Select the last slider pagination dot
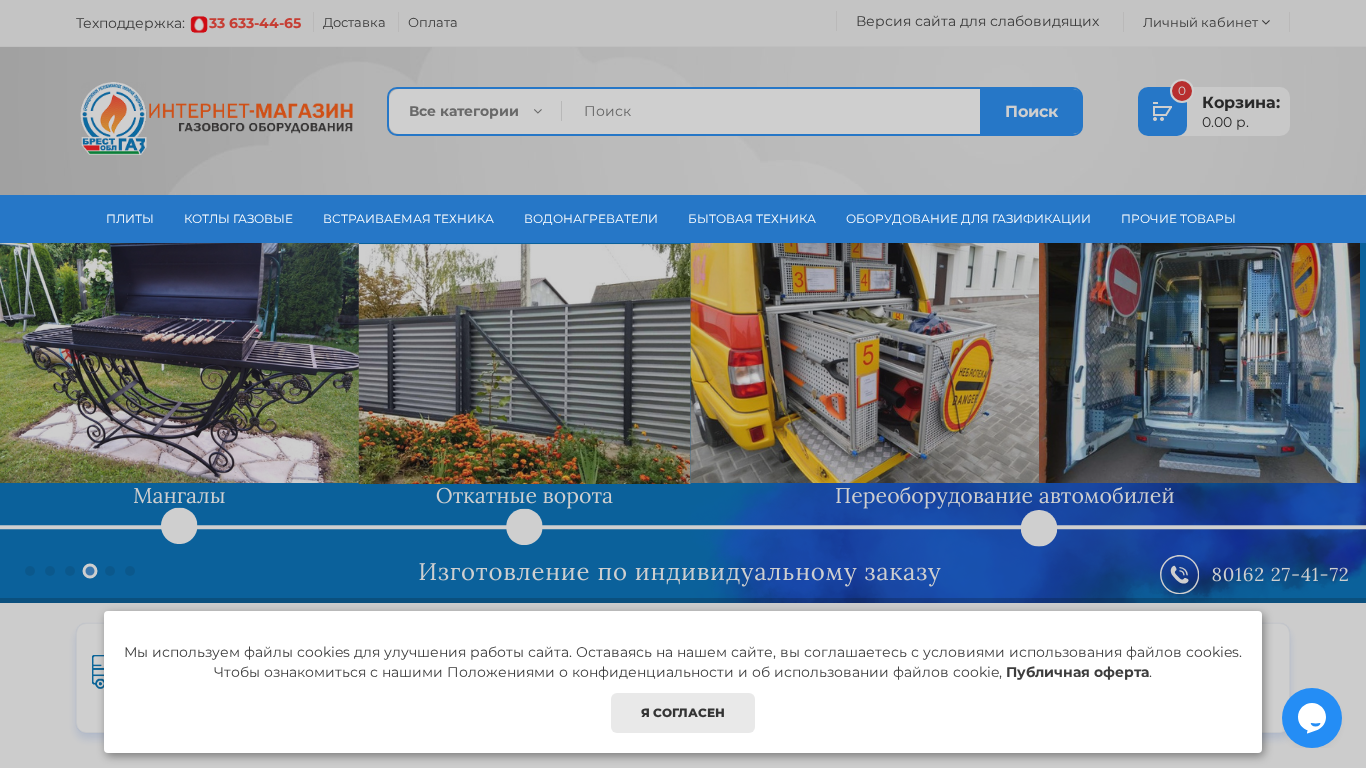The width and height of the screenshot is (1366, 768). click(130, 571)
